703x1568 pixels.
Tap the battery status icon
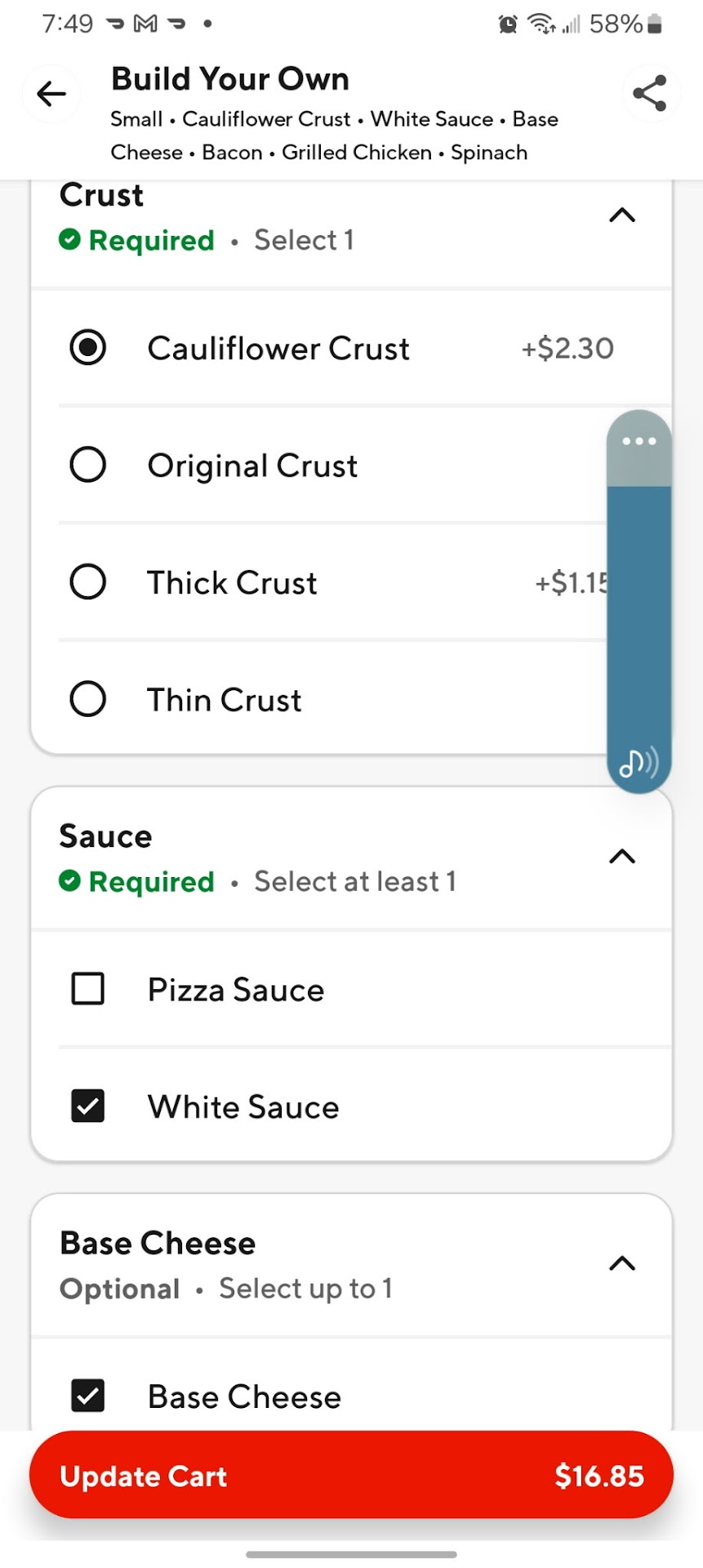coord(654,24)
